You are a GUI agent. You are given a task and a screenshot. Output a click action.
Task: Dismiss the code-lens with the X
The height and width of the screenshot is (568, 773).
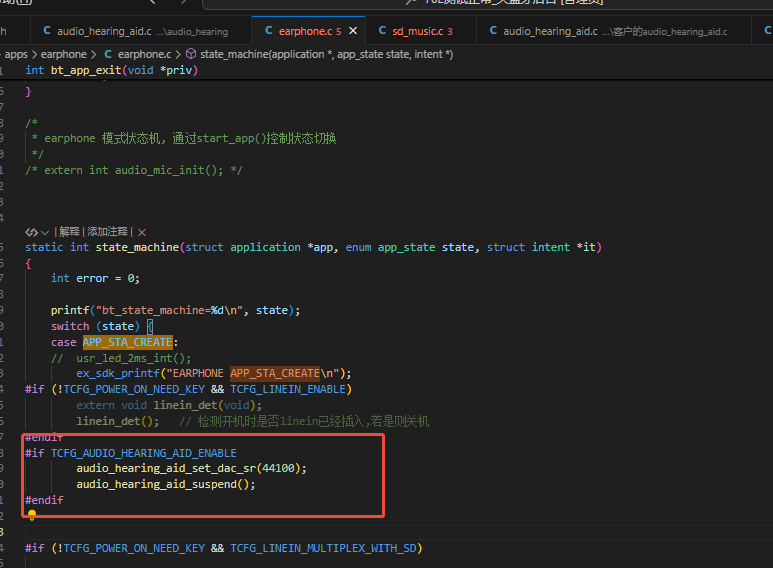tap(142, 232)
